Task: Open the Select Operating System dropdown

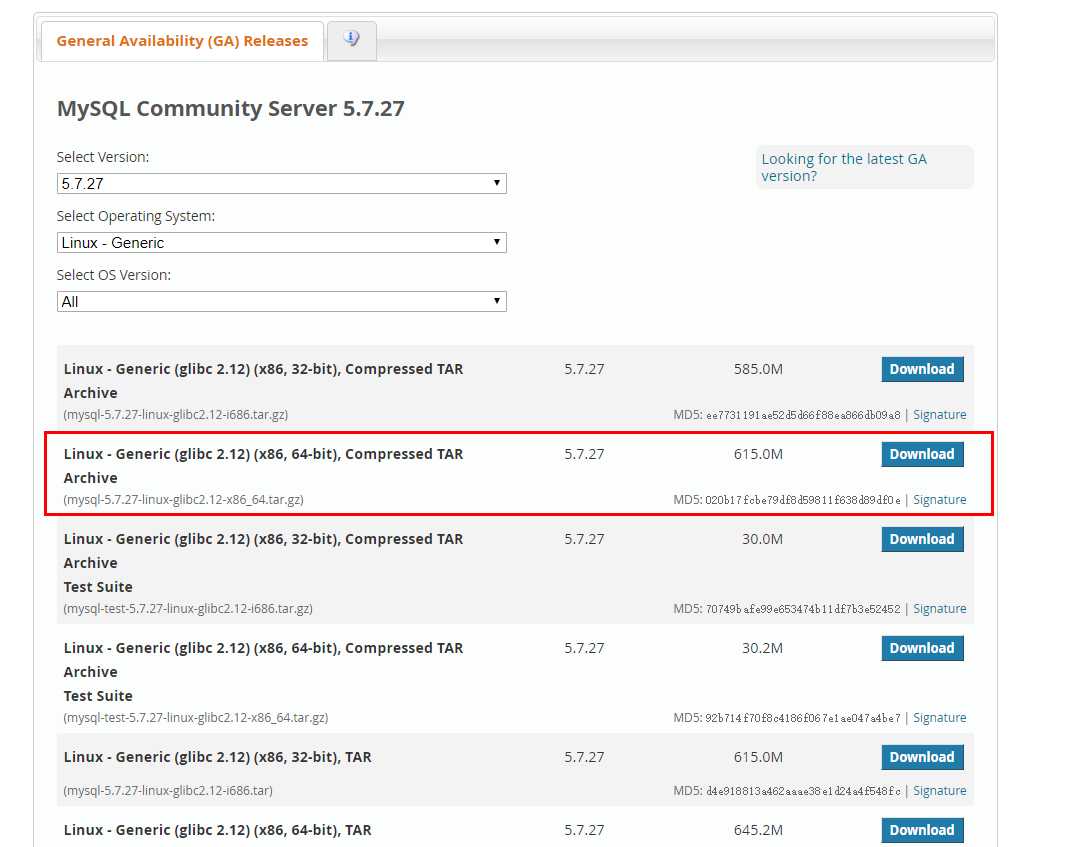Action: tap(282, 242)
